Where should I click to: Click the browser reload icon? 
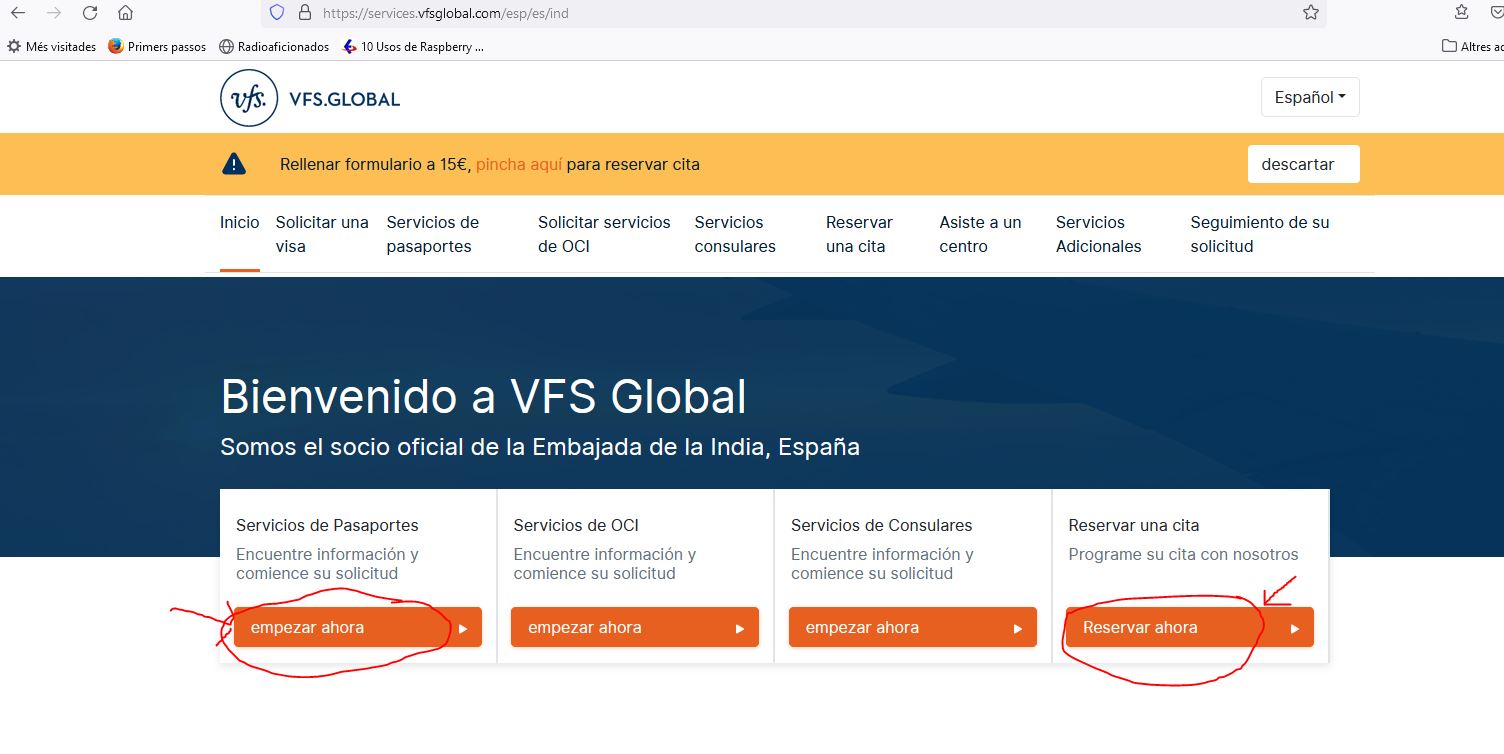90,13
